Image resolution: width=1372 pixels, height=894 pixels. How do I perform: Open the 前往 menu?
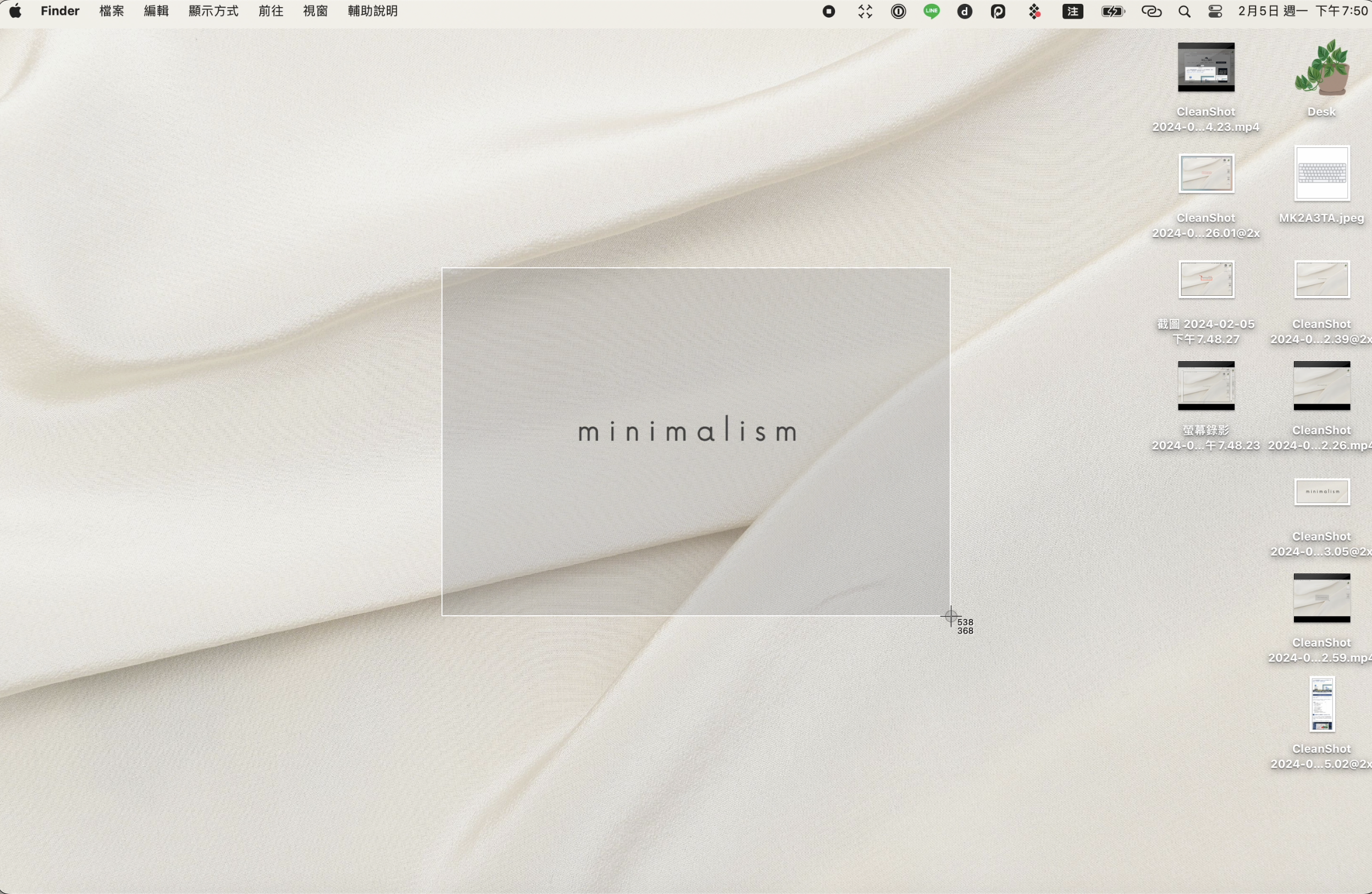pos(271,11)
